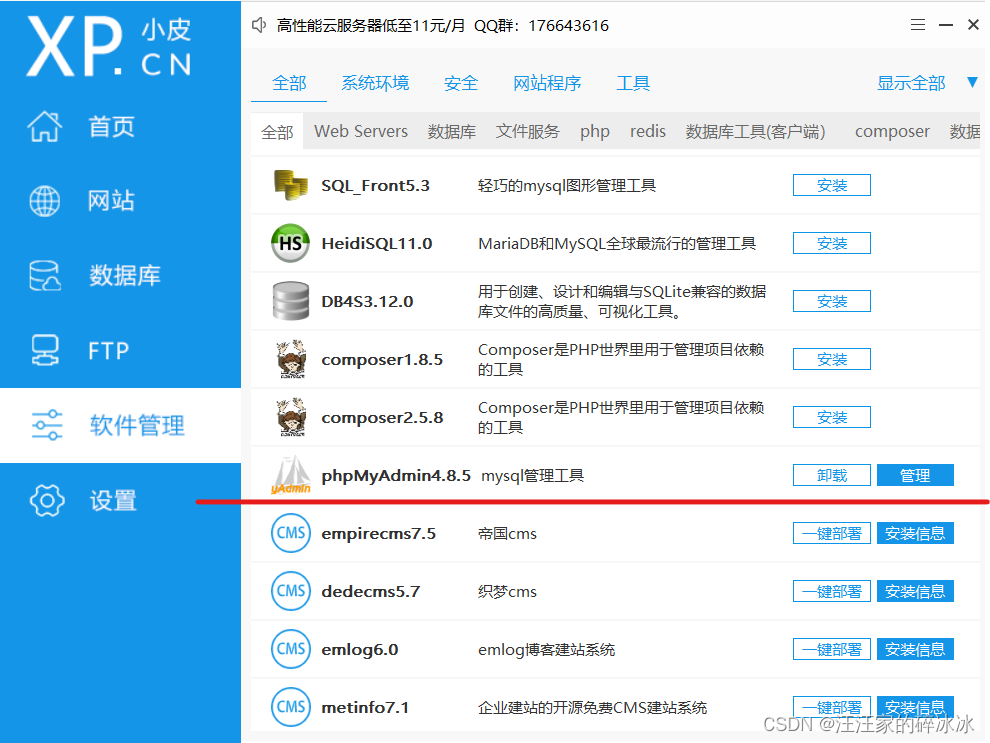Click the composer1.8.5 conductor icon
This screenshot has height=743, width=990.
[291, 359]
